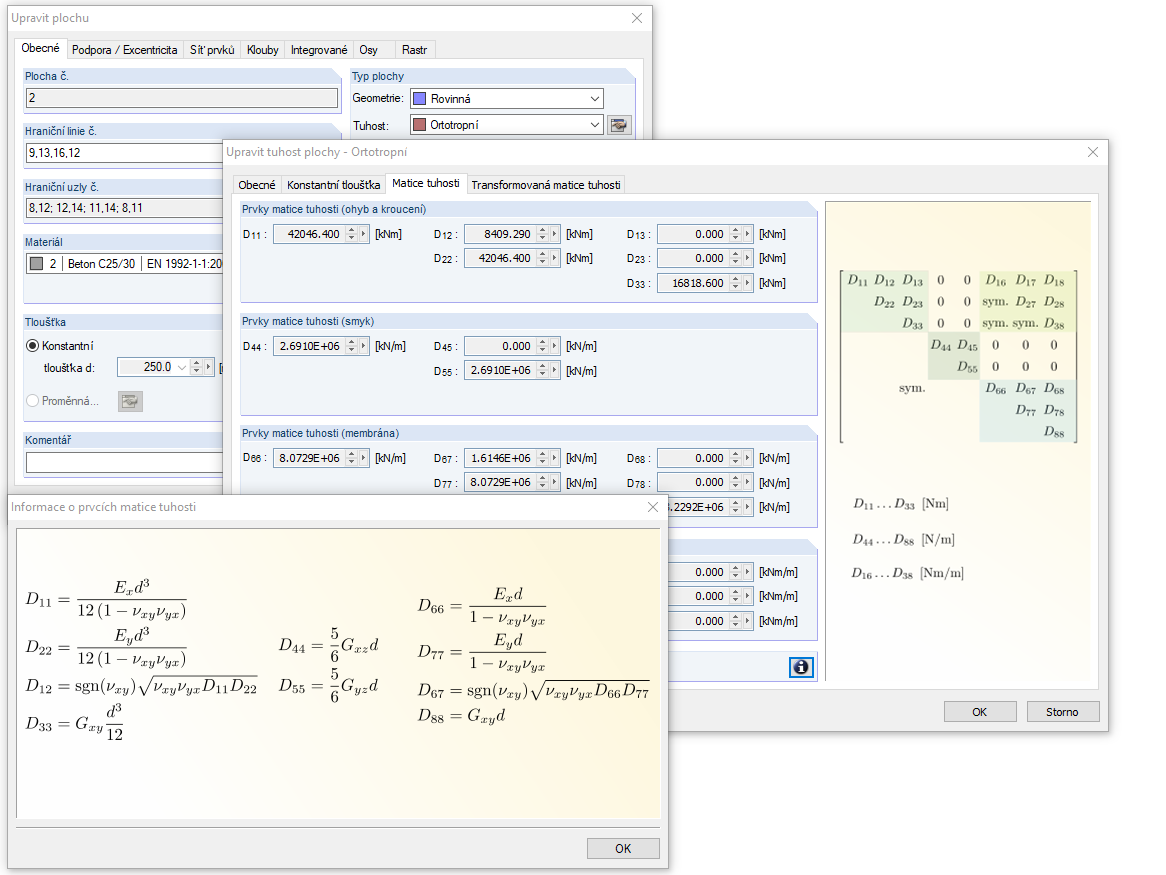Open the Osy tab

click(369, 50)
